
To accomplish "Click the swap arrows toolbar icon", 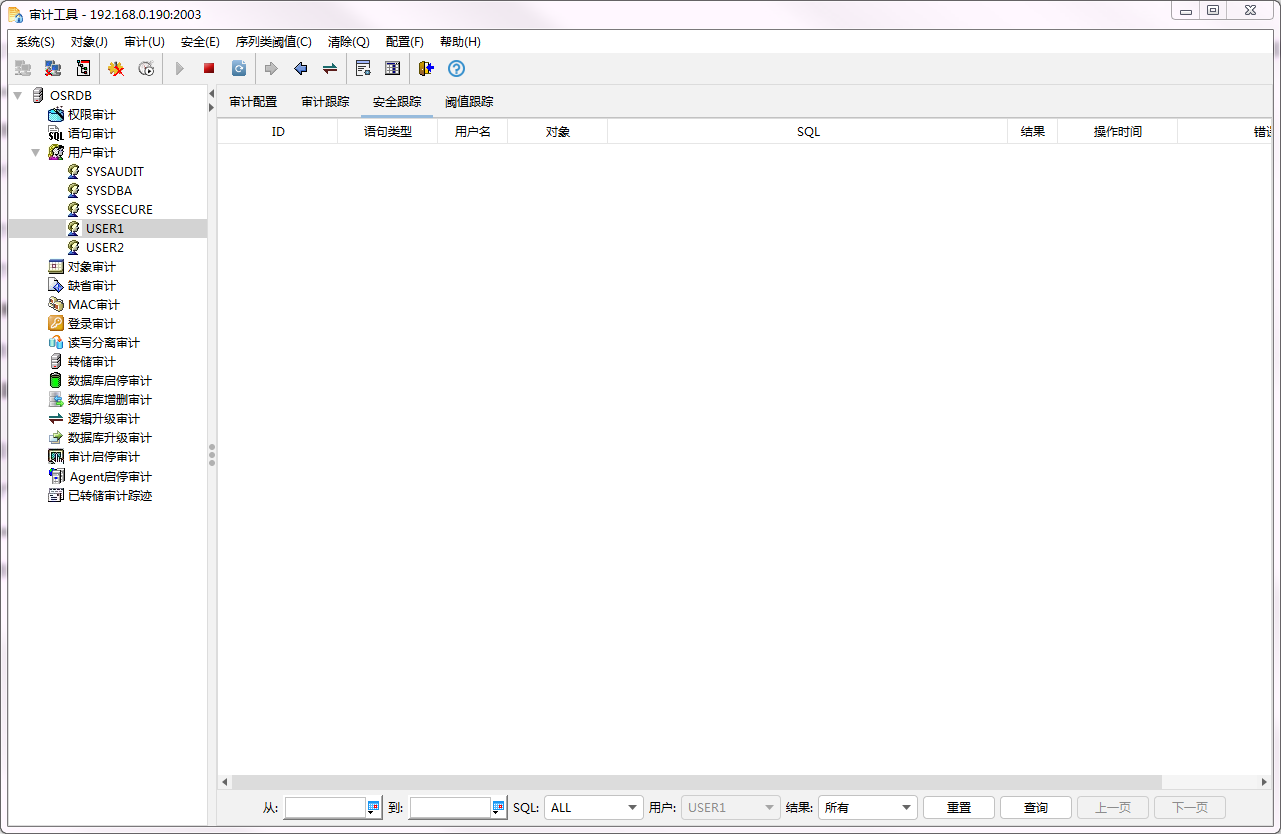I will (x=329, y=69).
